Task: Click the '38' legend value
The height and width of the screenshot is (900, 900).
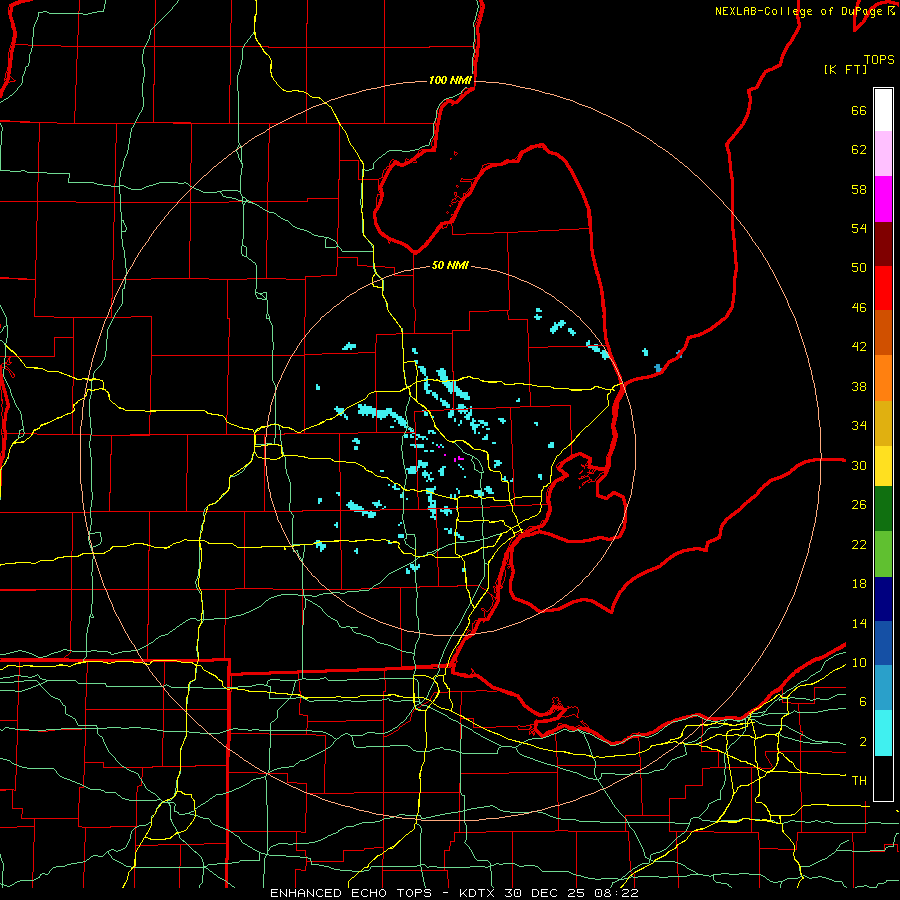Action: tap(859, 386)
